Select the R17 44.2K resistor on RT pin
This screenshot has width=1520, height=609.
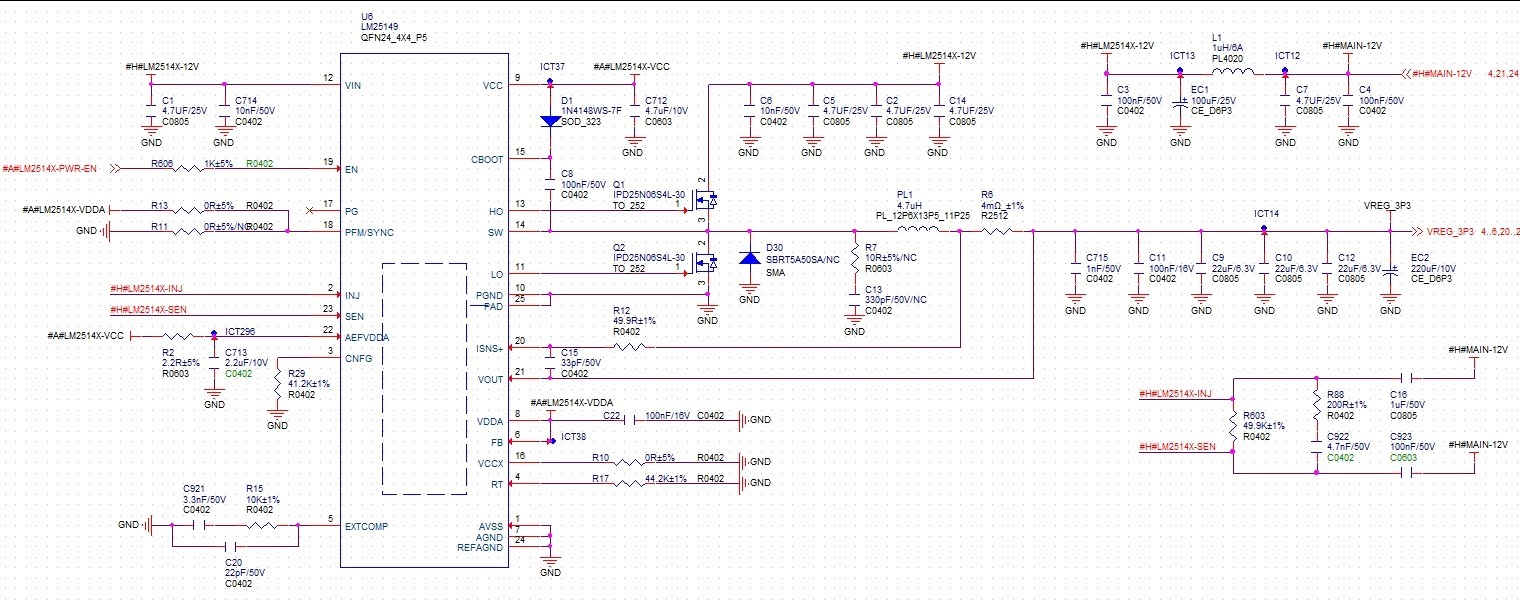[633, 486]
